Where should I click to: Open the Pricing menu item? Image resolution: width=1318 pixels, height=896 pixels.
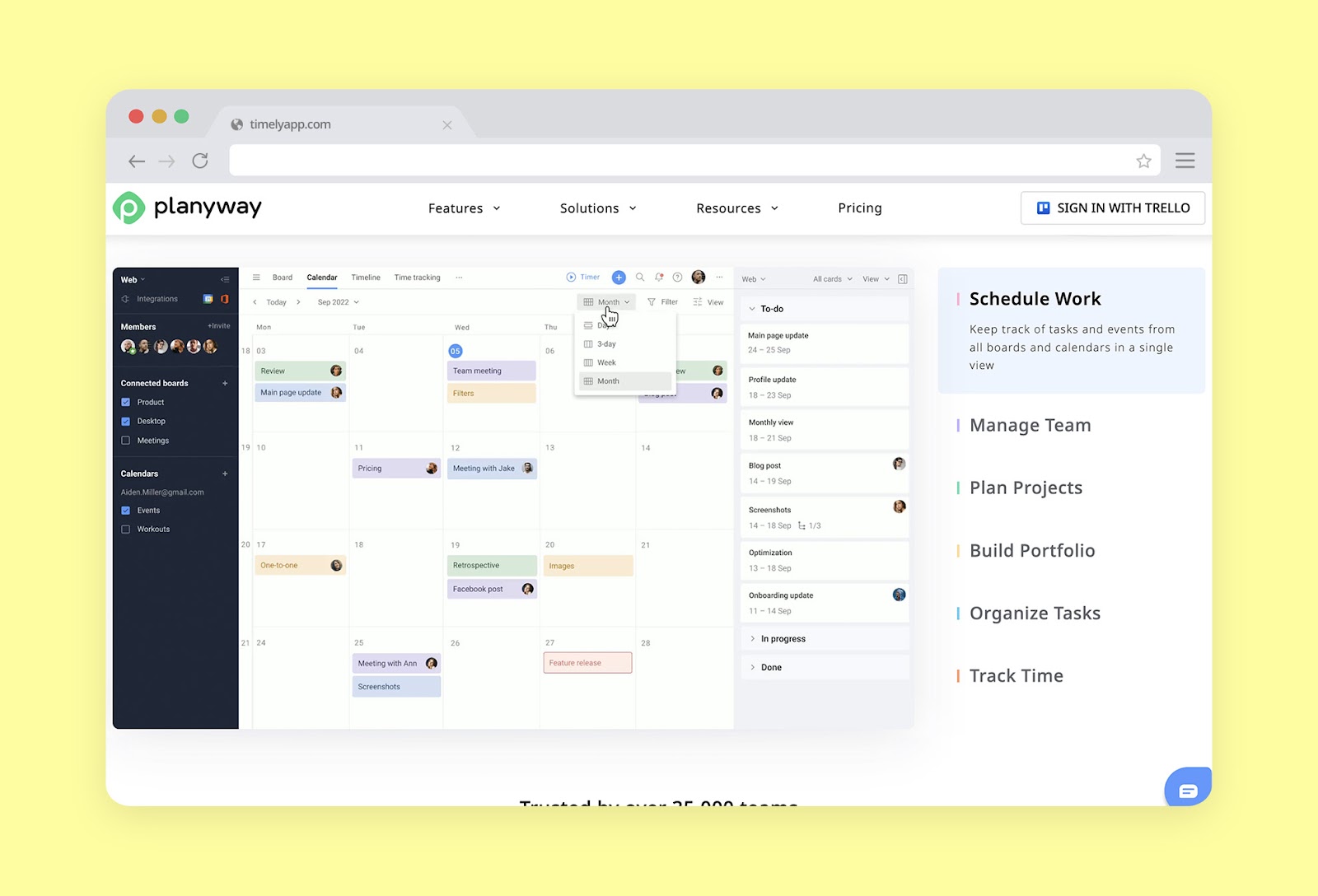click(859, 208)
